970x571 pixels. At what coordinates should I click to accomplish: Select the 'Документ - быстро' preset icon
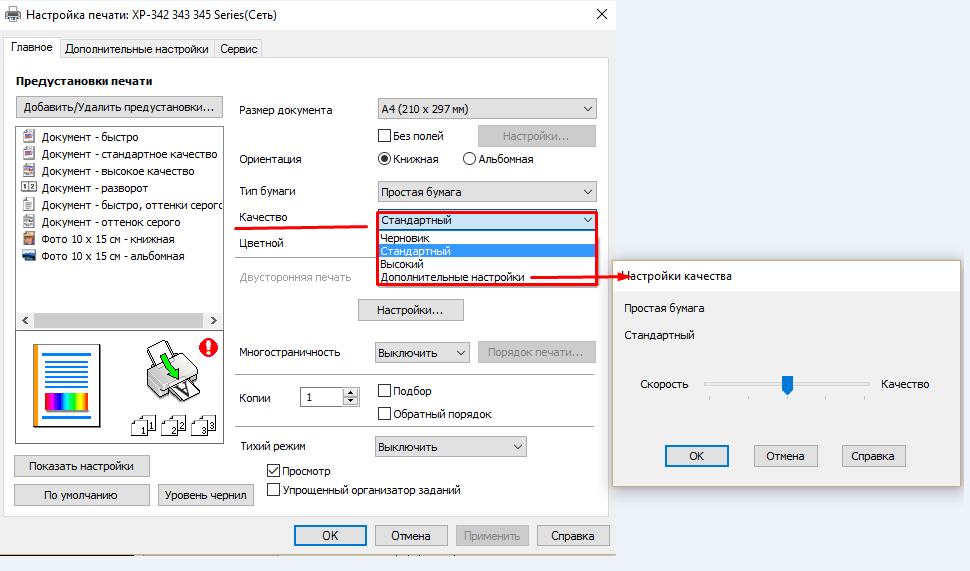tap(28, 136)
